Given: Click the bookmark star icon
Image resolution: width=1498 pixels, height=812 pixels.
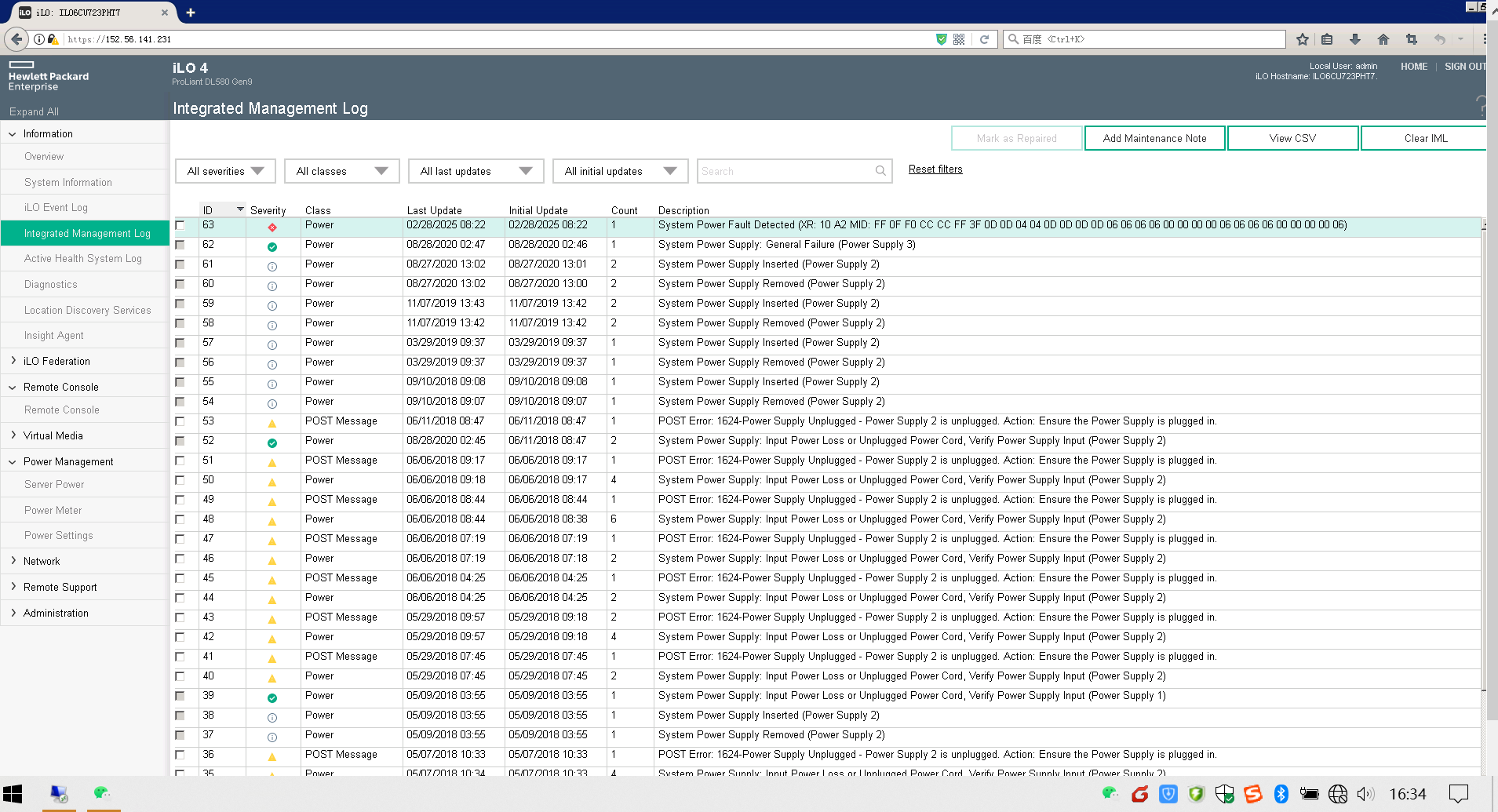Looking at the screenshot, I should point(1303,39).
